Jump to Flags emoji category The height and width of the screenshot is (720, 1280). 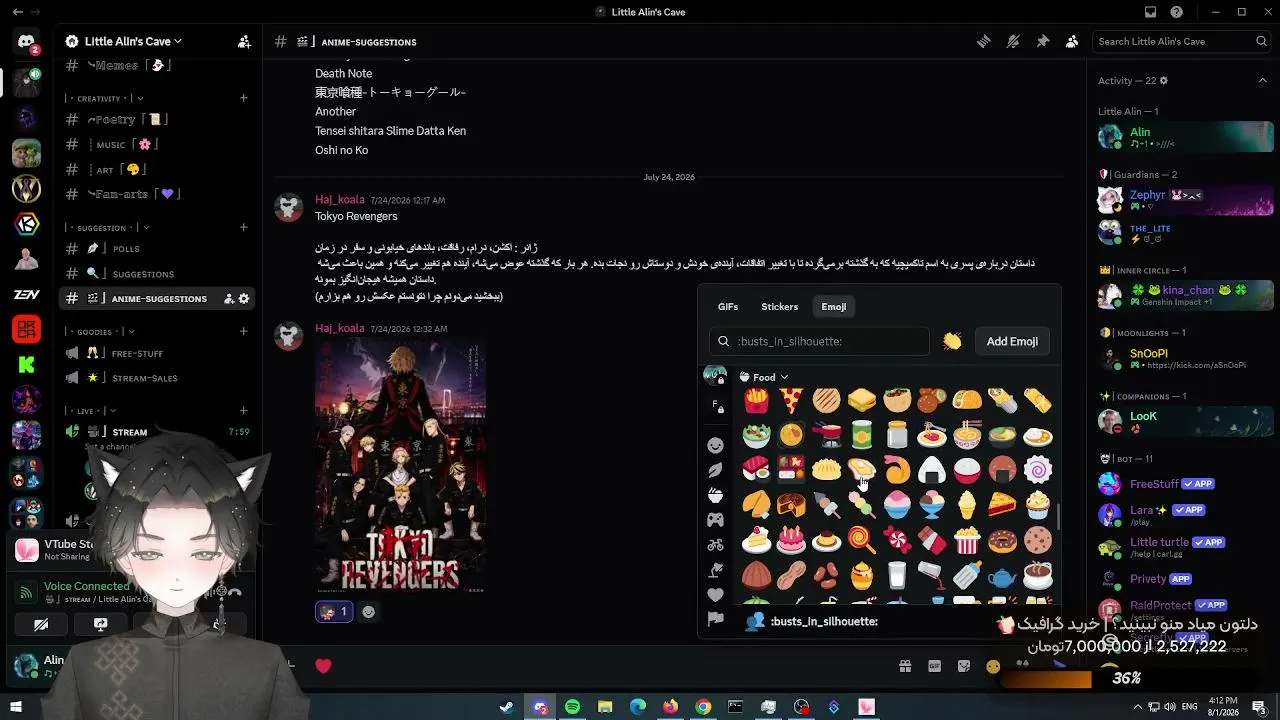coord(715,620)
